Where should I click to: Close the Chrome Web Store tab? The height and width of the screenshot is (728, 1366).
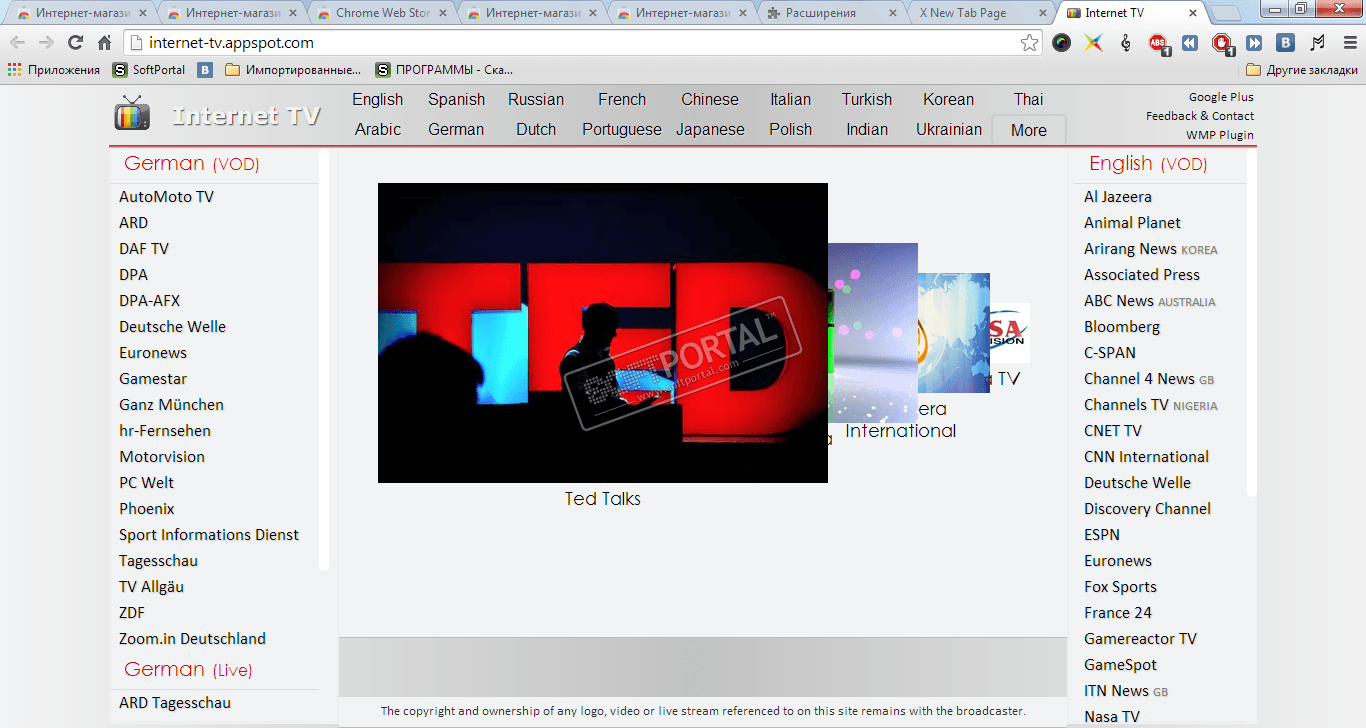443,13
